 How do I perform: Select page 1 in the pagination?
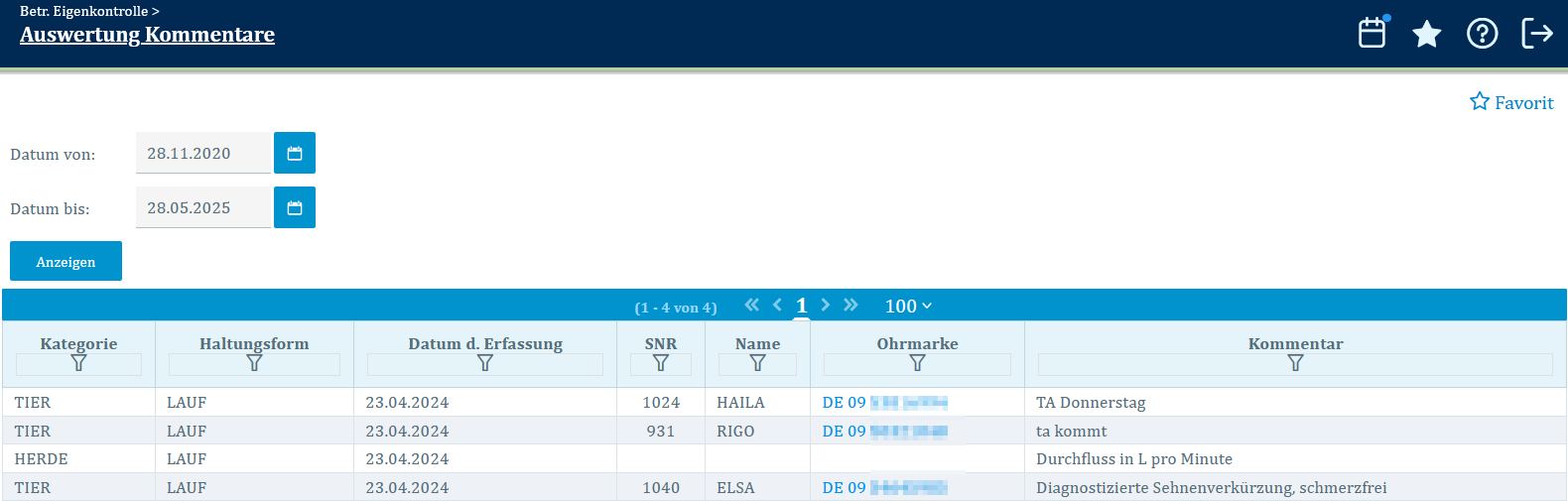coord(802,307)
